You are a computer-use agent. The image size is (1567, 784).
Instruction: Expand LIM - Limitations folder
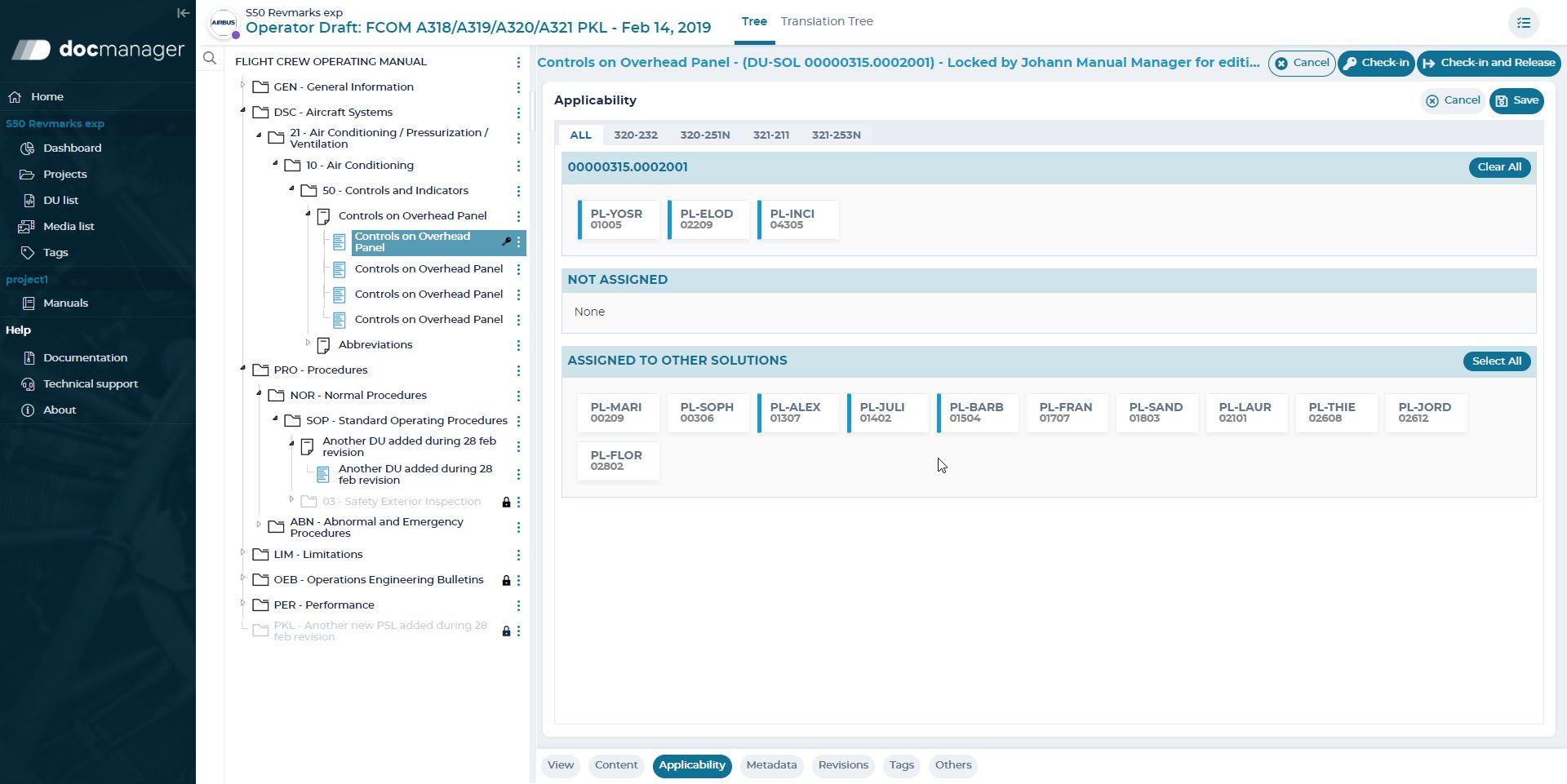(x=242, y=552)
